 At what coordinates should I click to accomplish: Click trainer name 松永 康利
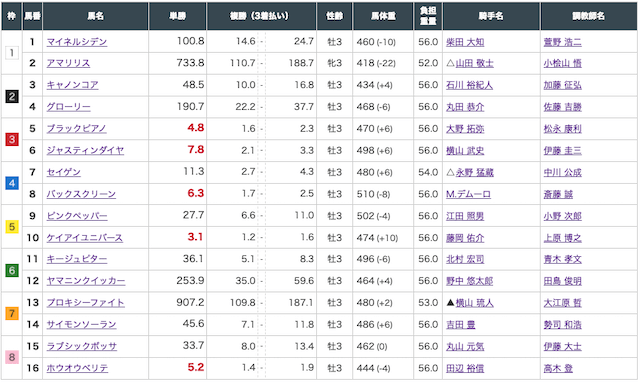(562, 129)
